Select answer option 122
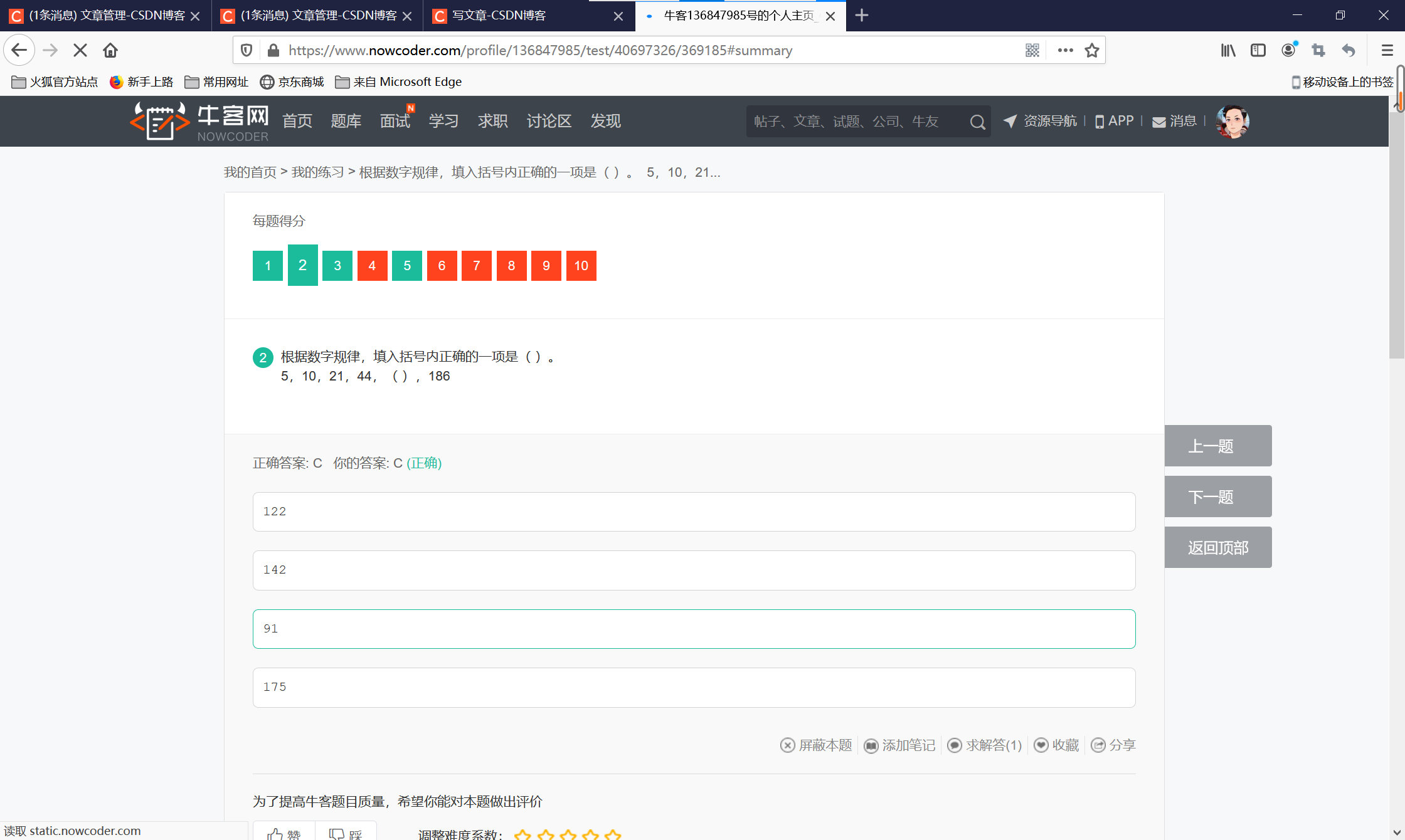This screenshot has width=1405, height=840. point(694,512)
